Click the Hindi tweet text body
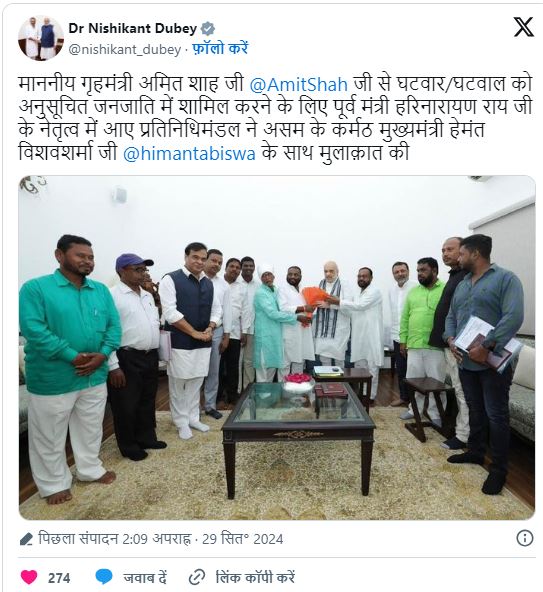Image resolution: width=543 pixels, height=592 pixels. [275, 119]
